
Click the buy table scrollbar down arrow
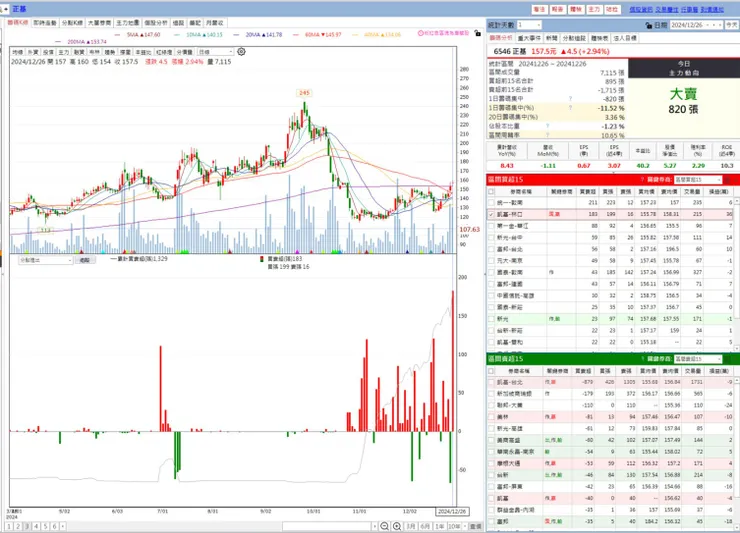tap(737, 348)
